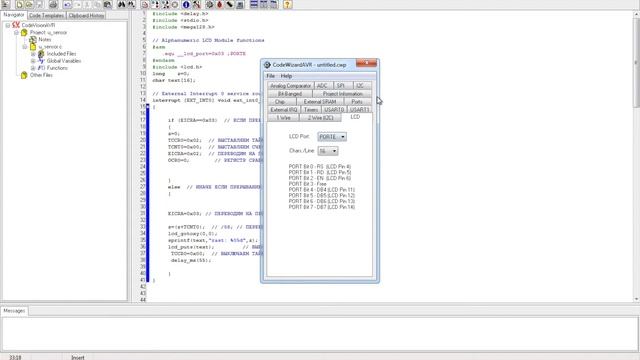Click the red CodeVisionAVR tree icon
The image size is (640, 360).
pos(16,25)
